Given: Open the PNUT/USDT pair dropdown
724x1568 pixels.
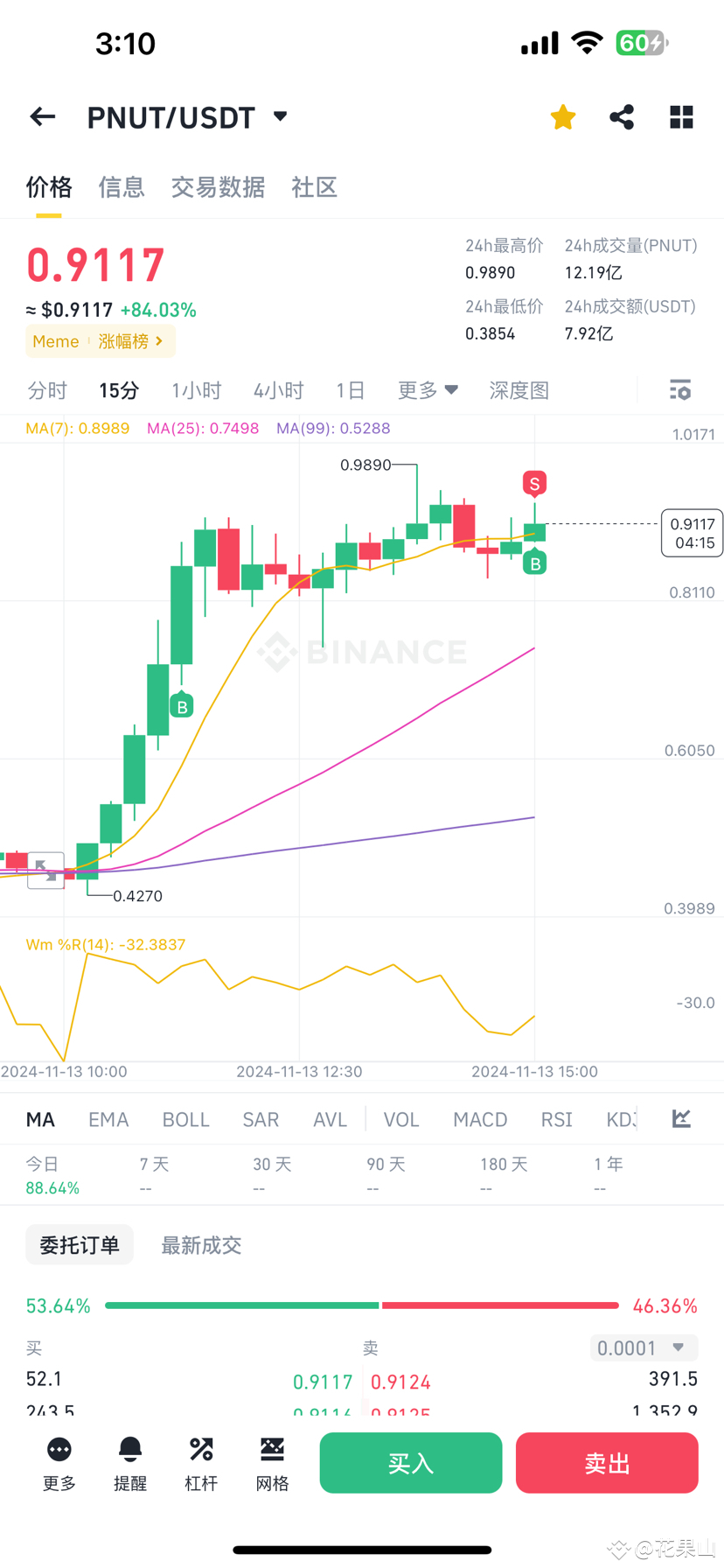Looking at the screenshot, I should pyautogui.click(x=280, y=116).
